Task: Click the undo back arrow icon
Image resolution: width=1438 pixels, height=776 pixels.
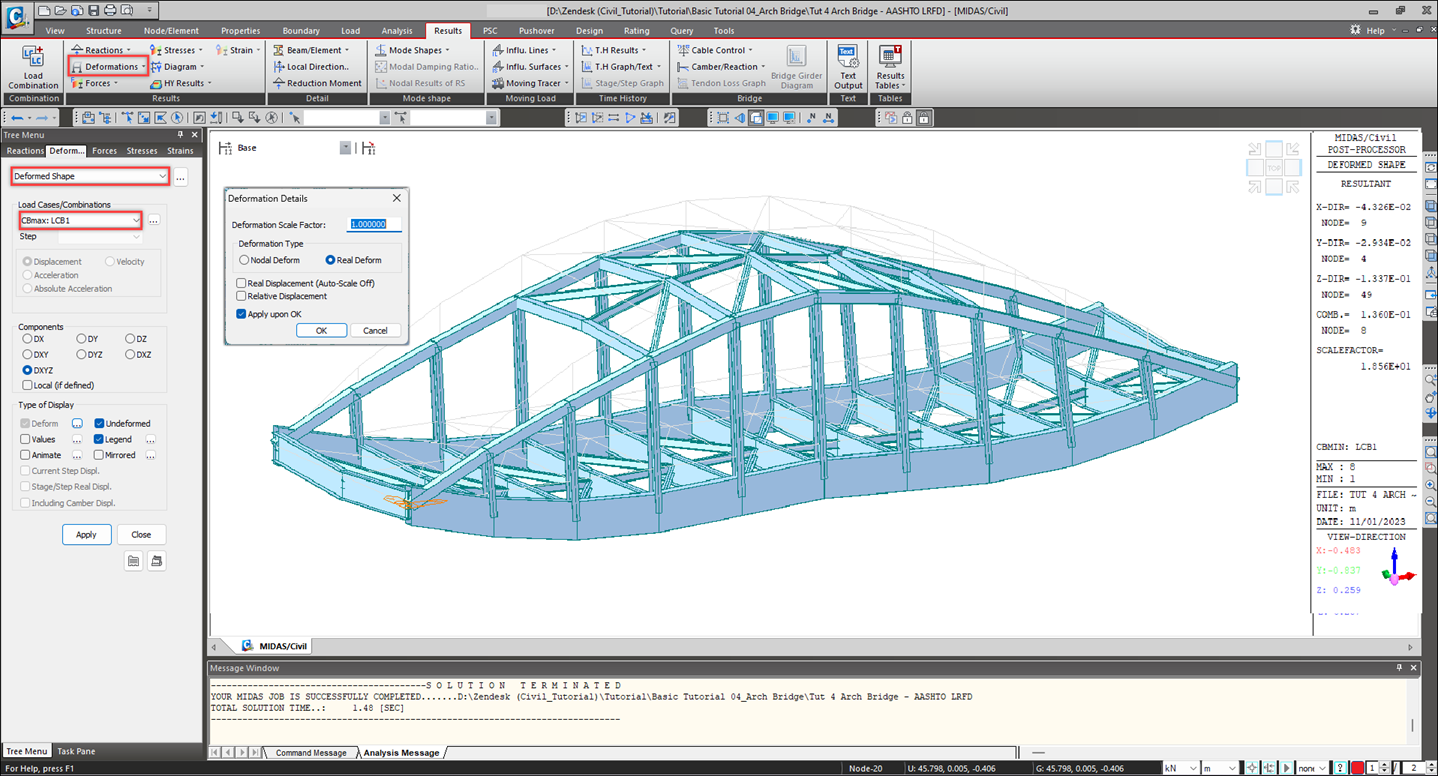Action: tap(17, 118)
